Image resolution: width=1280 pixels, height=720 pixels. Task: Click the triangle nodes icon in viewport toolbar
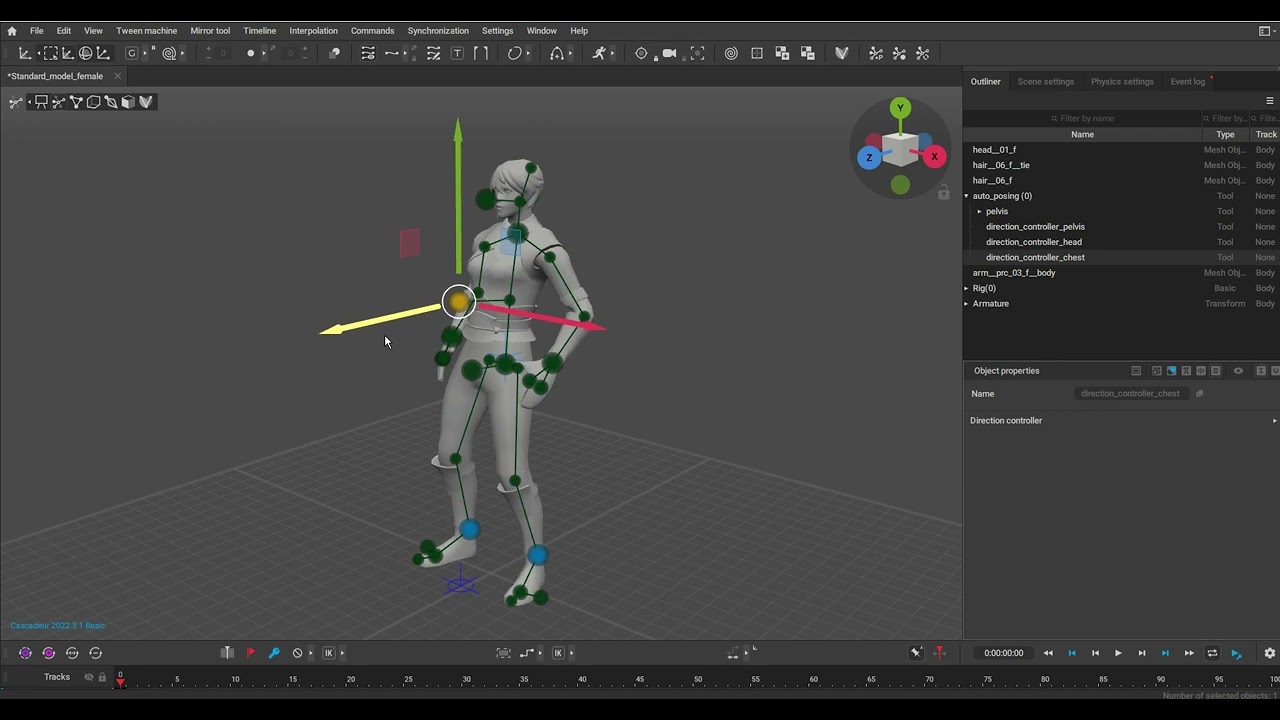pos(76,102)
